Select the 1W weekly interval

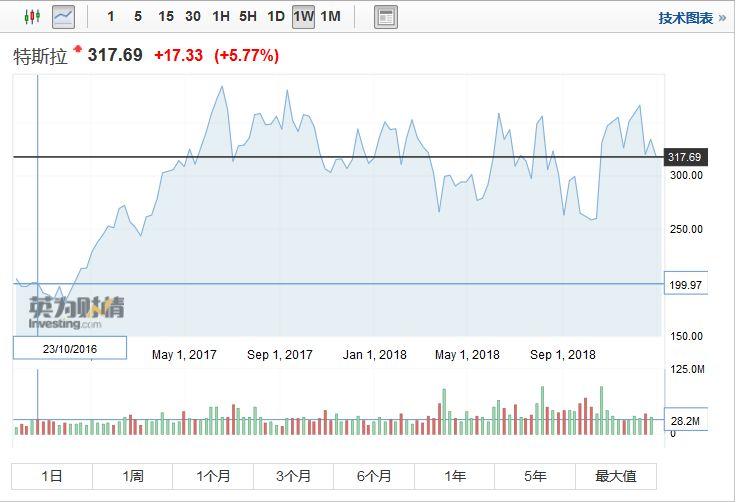pyautogui.click(x=303, y=17)
